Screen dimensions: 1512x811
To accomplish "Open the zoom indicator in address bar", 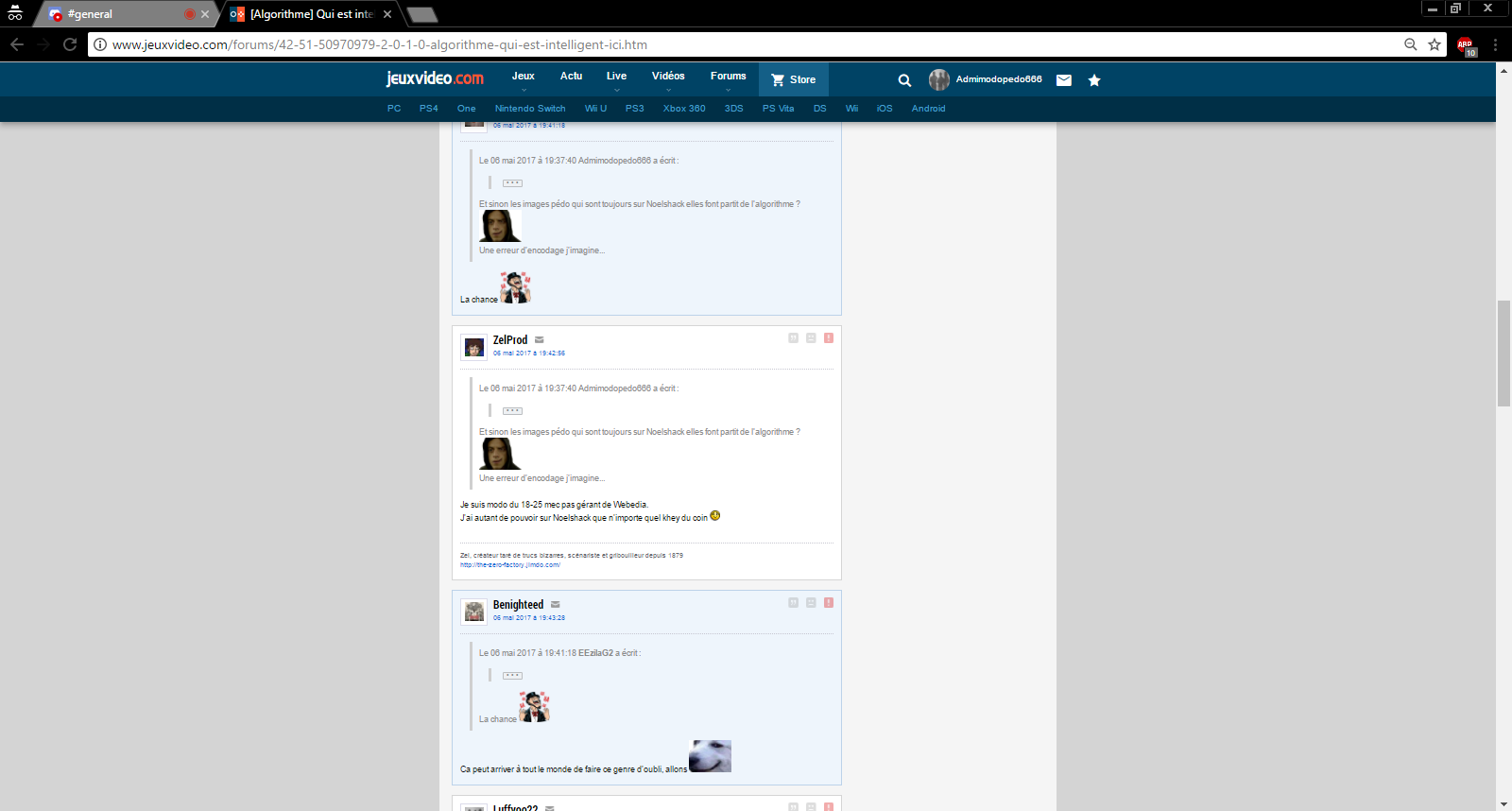I will 1411,44.
